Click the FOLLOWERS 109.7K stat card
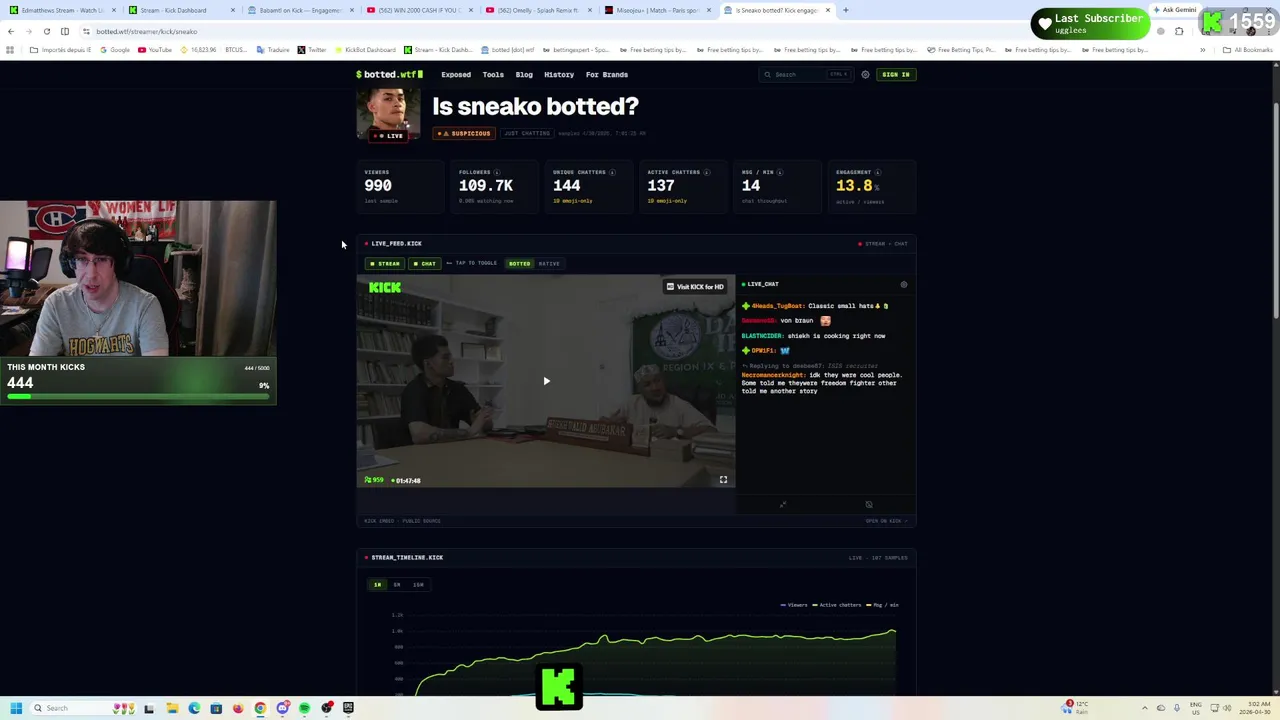Viewport: 1280px width, 720px height. click(x=494, y=187)
